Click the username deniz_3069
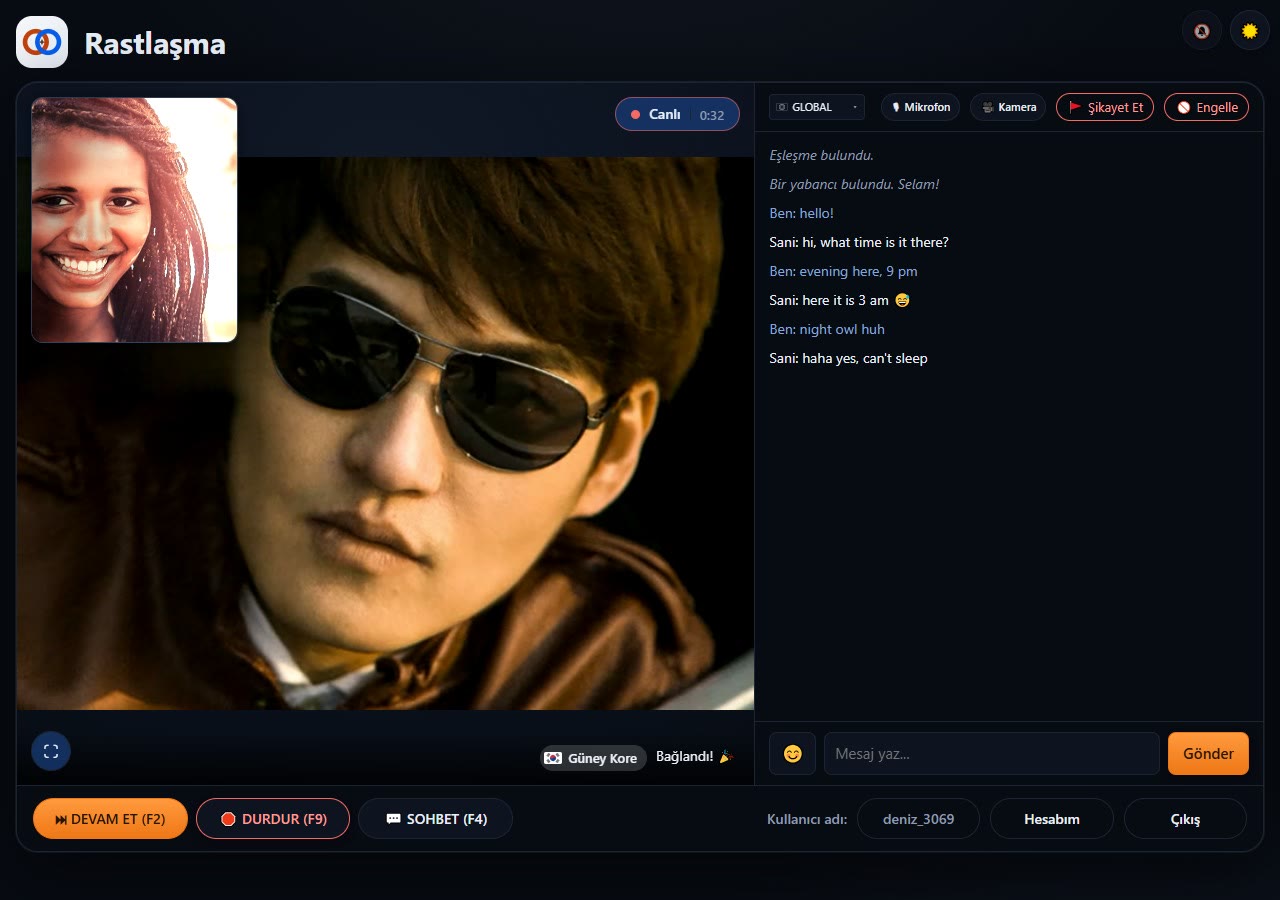The width and height of the screenshot is (1280, 900). [918, 819]
